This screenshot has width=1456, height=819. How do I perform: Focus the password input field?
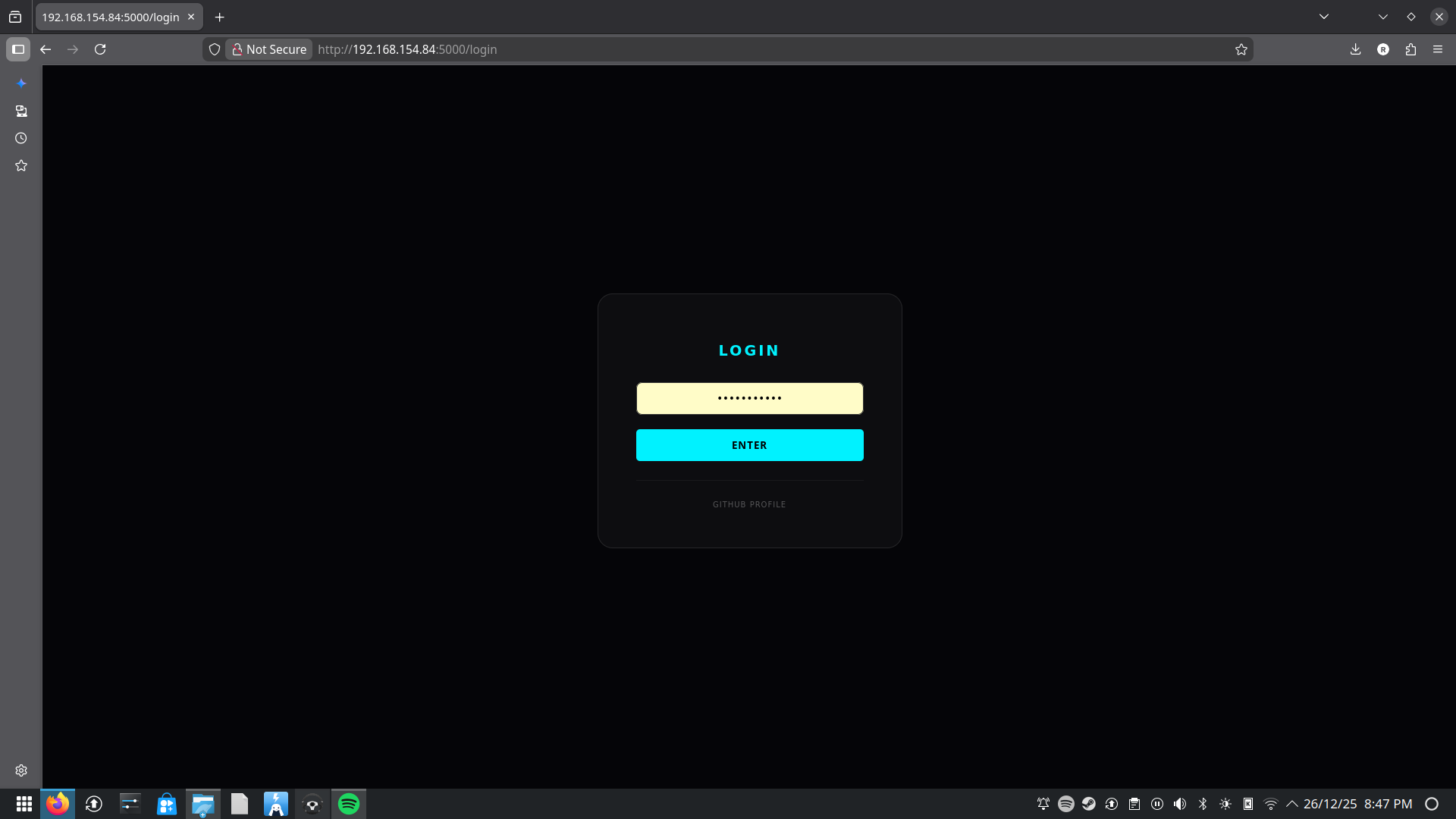tap(749, 398)
